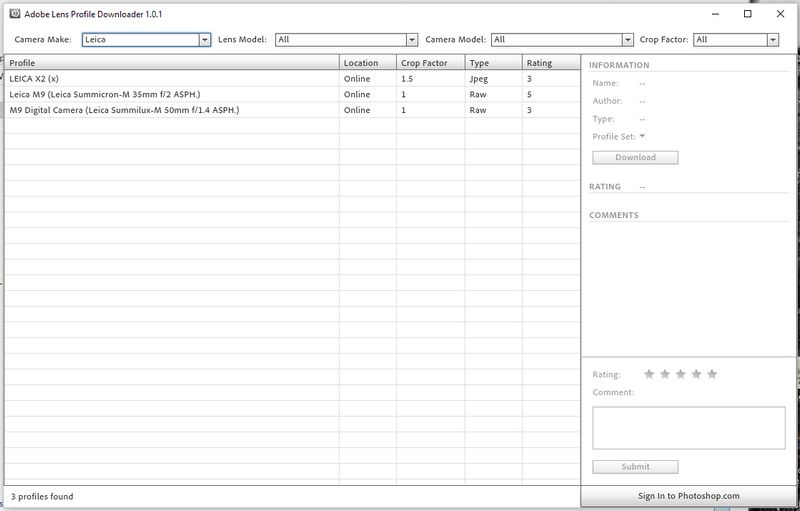Expand the Profile Set disclosure triangle

click(642, 136)
